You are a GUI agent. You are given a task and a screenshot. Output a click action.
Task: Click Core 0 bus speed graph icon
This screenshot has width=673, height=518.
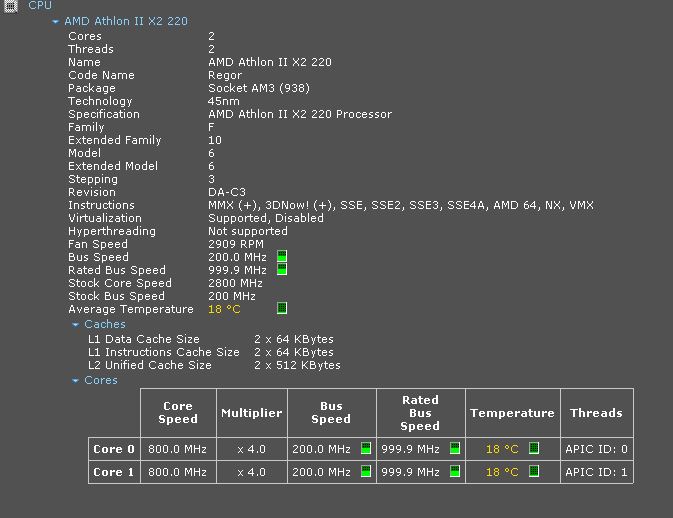coord(366,448)
